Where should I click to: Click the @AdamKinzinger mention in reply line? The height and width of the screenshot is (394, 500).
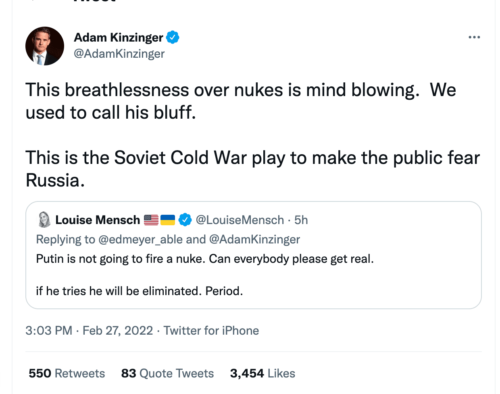(254, 239)
